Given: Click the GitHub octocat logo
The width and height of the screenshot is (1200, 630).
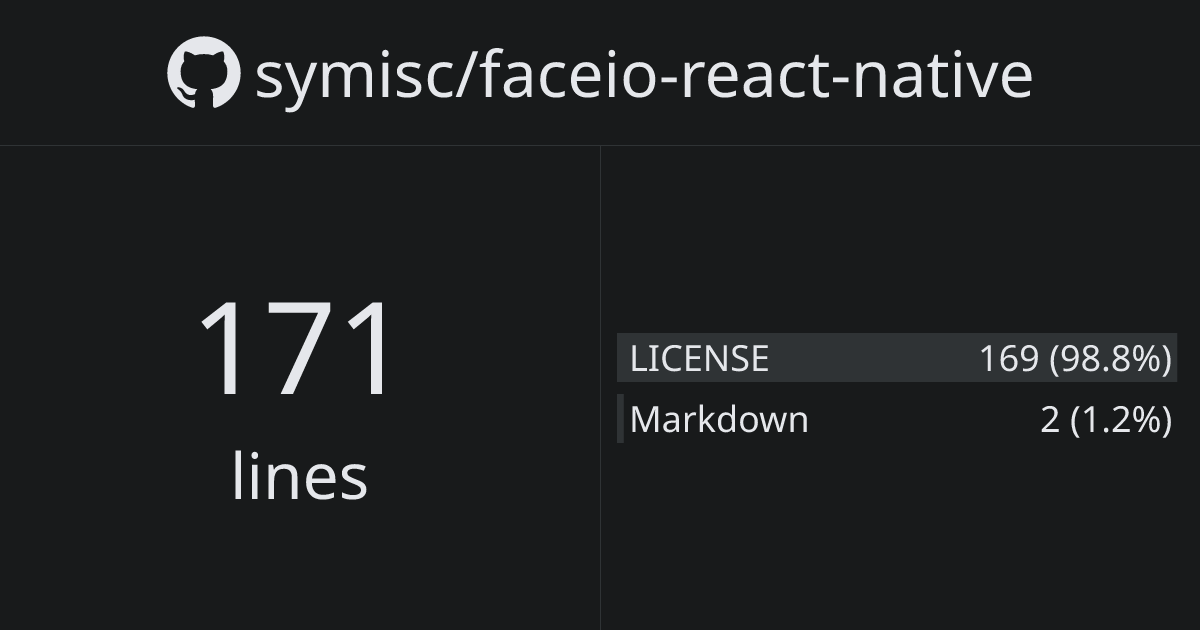Looking at the screenshot, I should pyautogui.click(x=204, y=73).
